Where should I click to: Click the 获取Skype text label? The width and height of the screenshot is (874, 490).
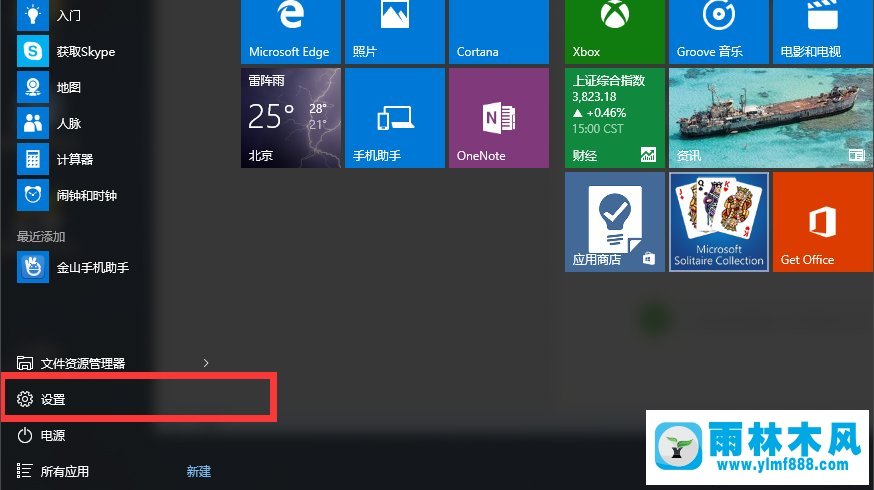click(86, 52)
